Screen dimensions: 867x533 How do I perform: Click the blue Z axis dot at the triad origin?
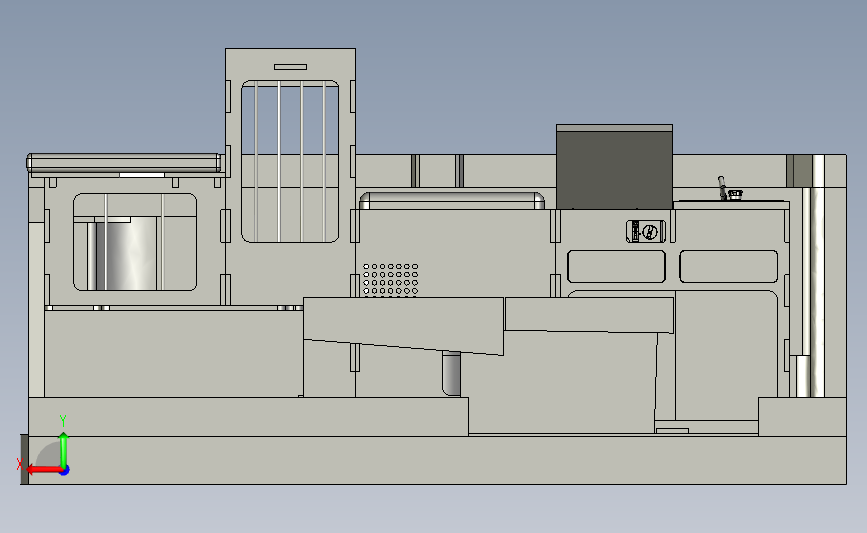click(x=64, y=471)
